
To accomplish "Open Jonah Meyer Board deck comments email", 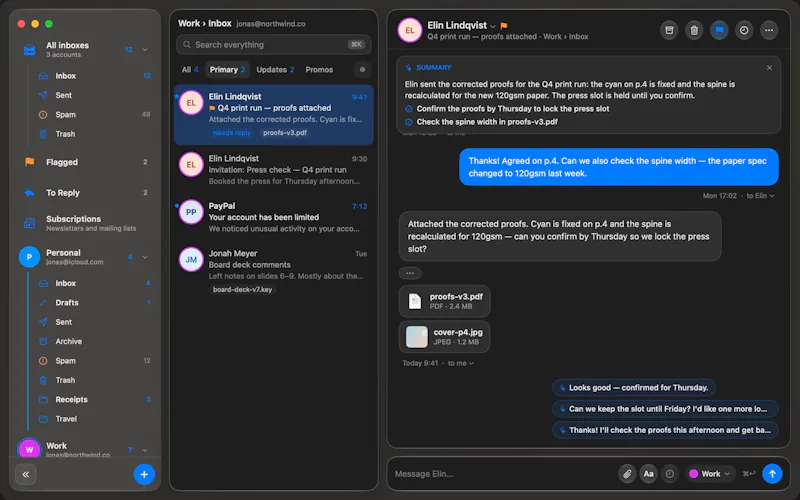I will (x=273, y=271).
